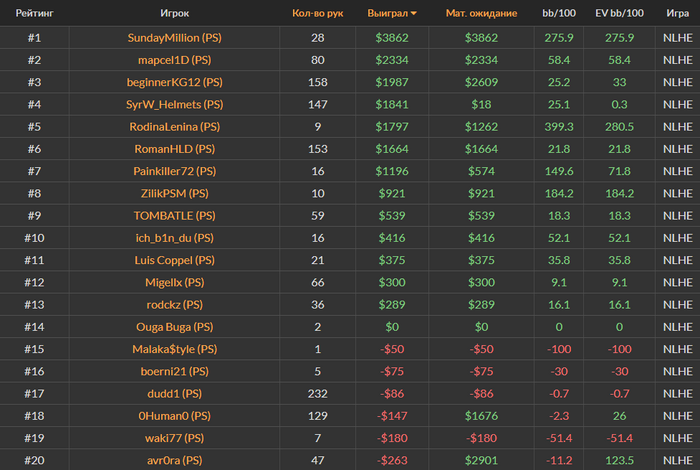The height and width of the screenshot is (470, 700).
Task: Open avr0ra (PS) player link
Action: click(x=175, y=460)
